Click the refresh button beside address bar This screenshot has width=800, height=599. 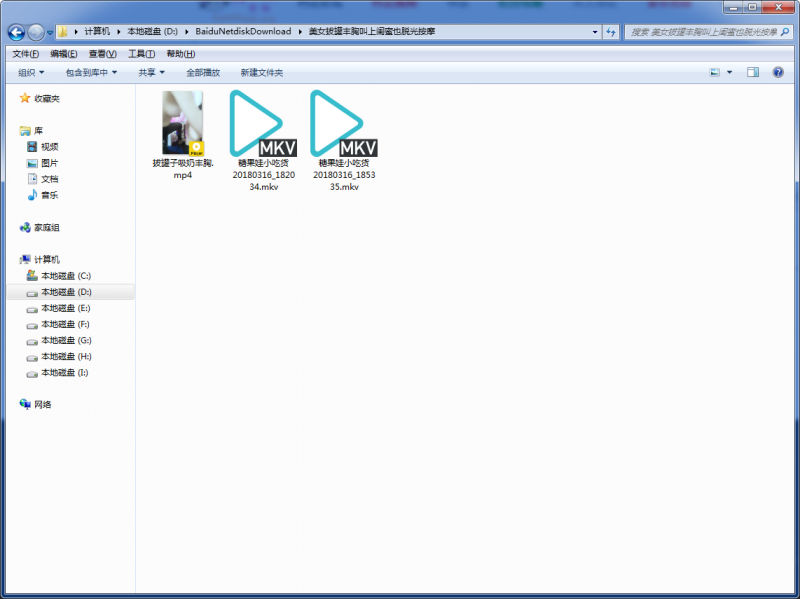tap(610, 32)
